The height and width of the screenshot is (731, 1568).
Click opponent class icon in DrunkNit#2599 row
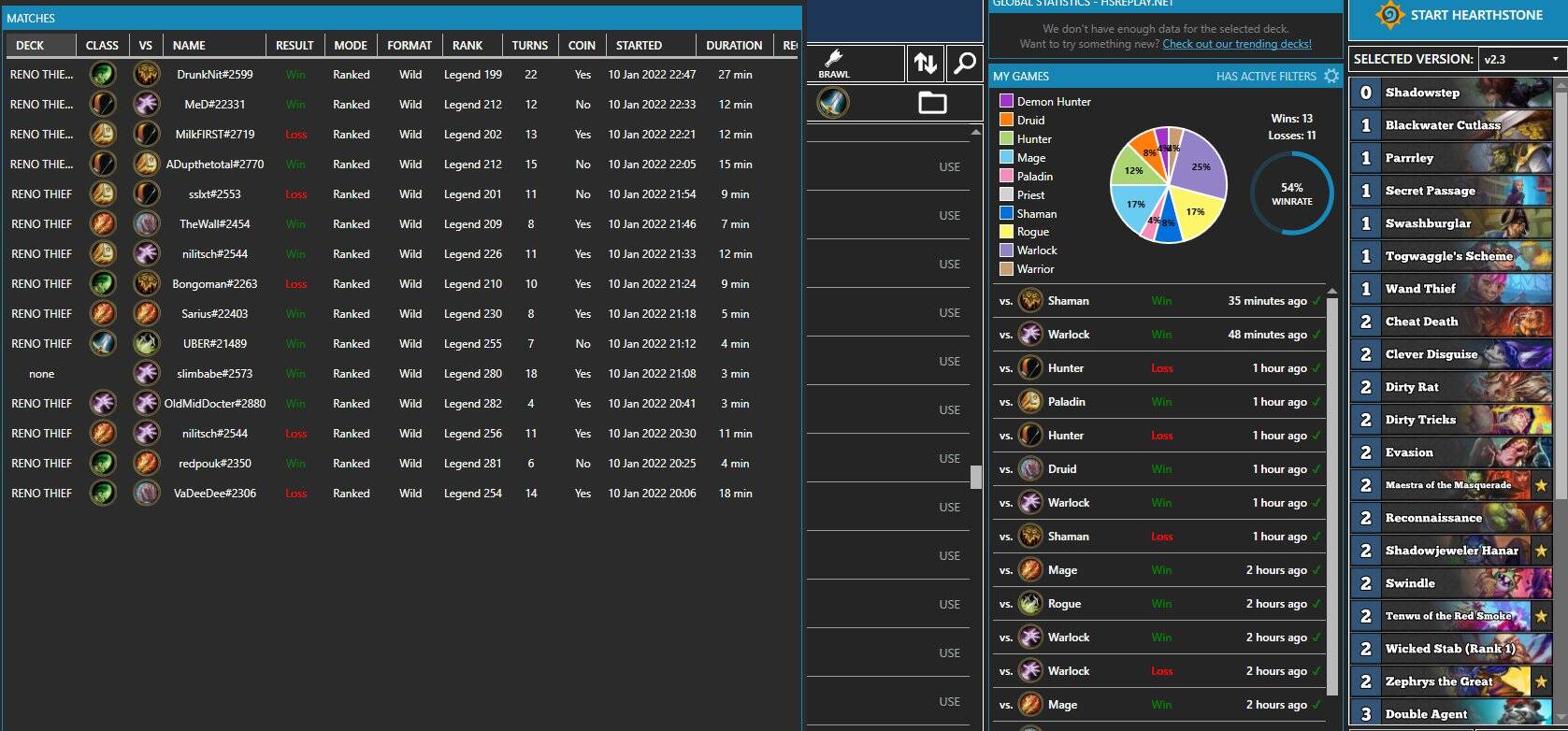[x=146, y=74]
